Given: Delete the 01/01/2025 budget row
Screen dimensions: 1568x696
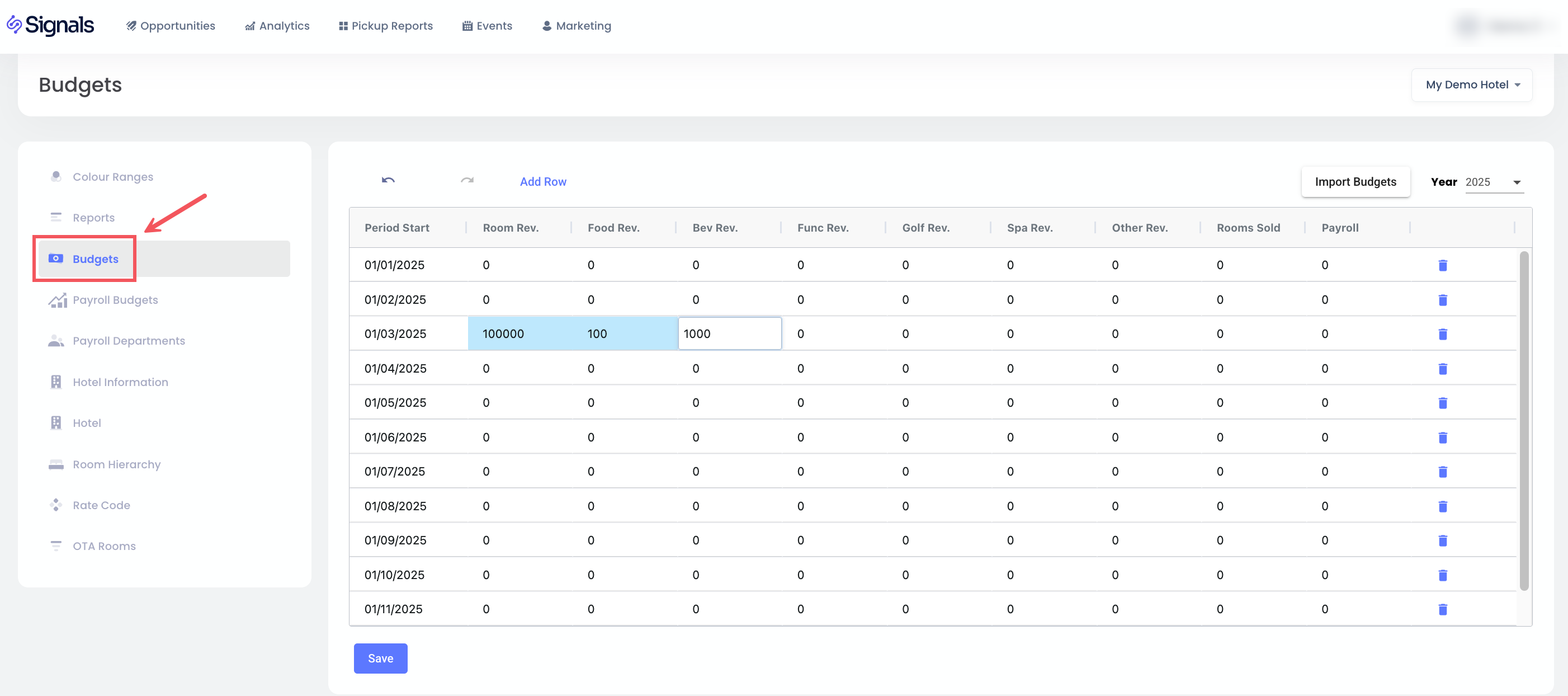Looking at the screenshot, I should click(x=1442, y=266).
